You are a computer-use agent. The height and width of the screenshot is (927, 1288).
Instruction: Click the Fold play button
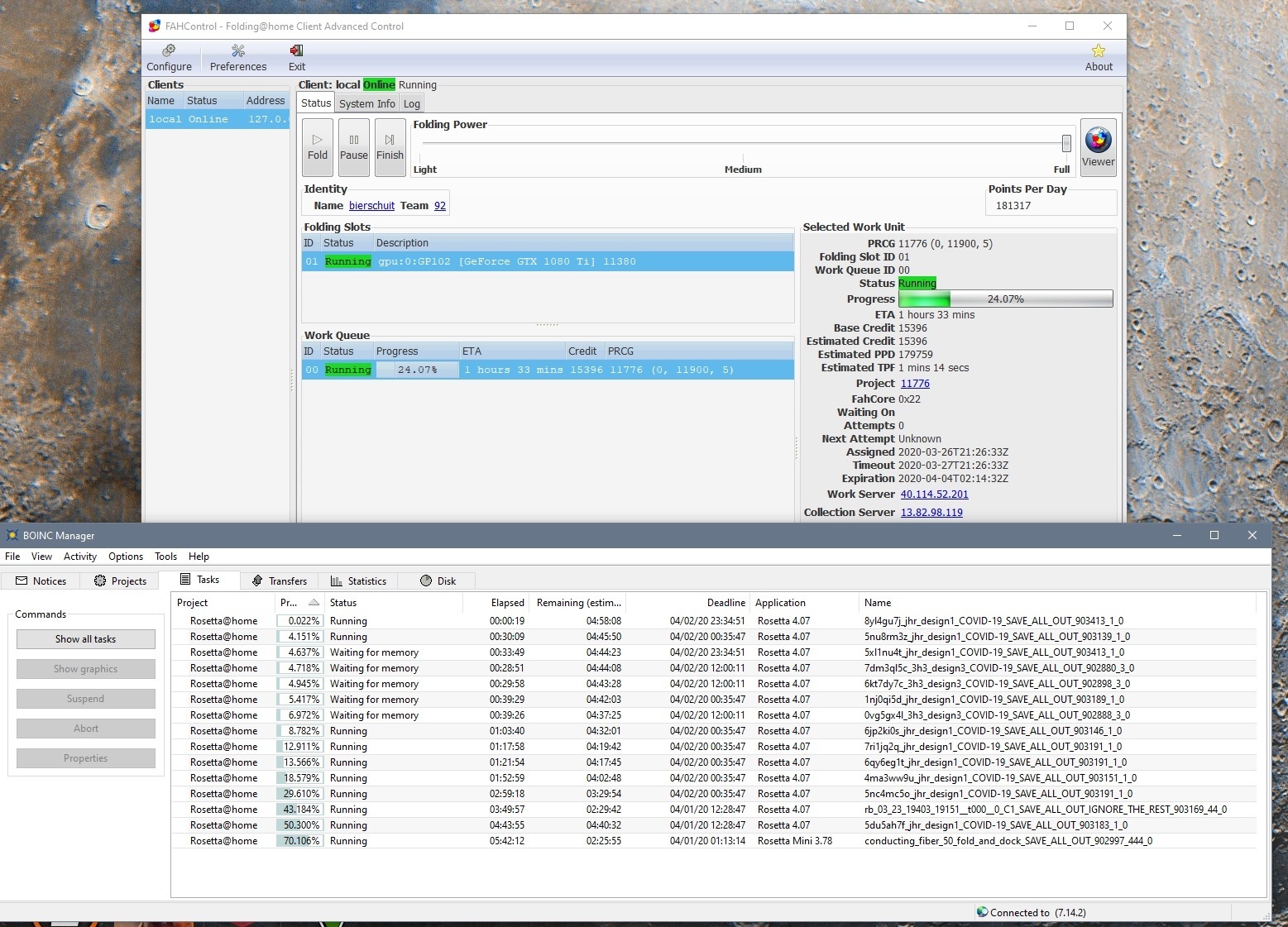[318, 147]
